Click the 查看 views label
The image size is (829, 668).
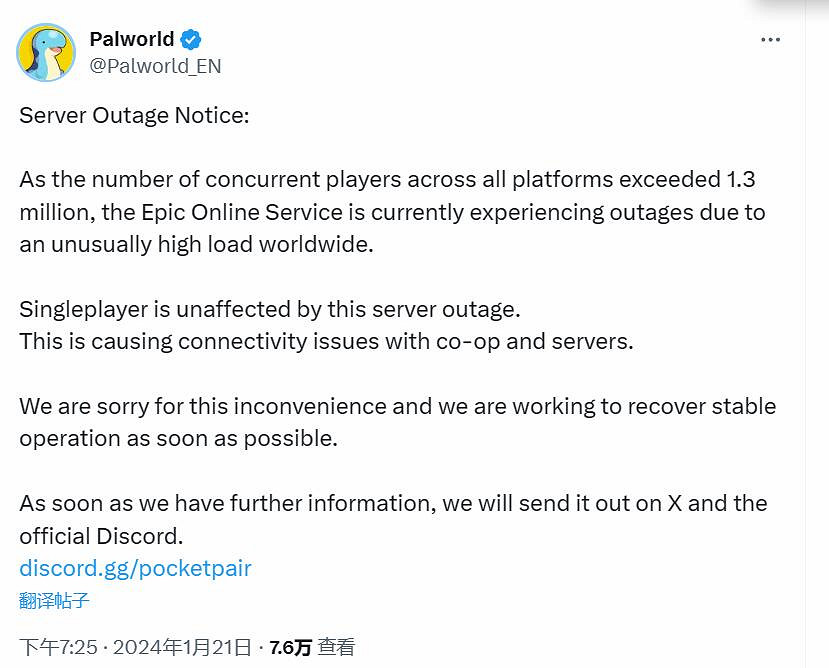336,647
